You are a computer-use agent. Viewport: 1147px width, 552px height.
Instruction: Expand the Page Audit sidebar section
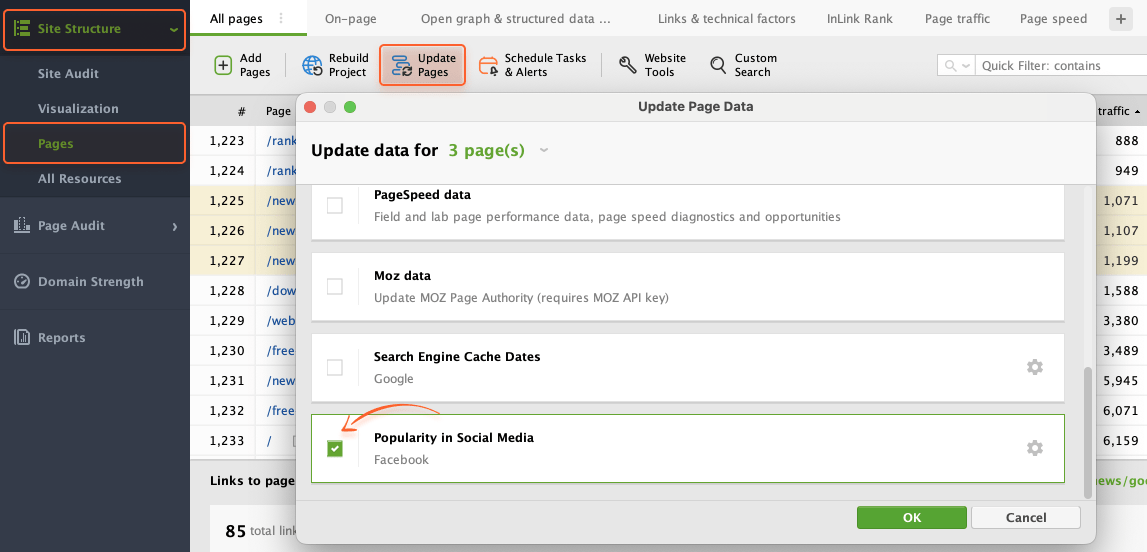pyautogui.click(x=175, y=226)
